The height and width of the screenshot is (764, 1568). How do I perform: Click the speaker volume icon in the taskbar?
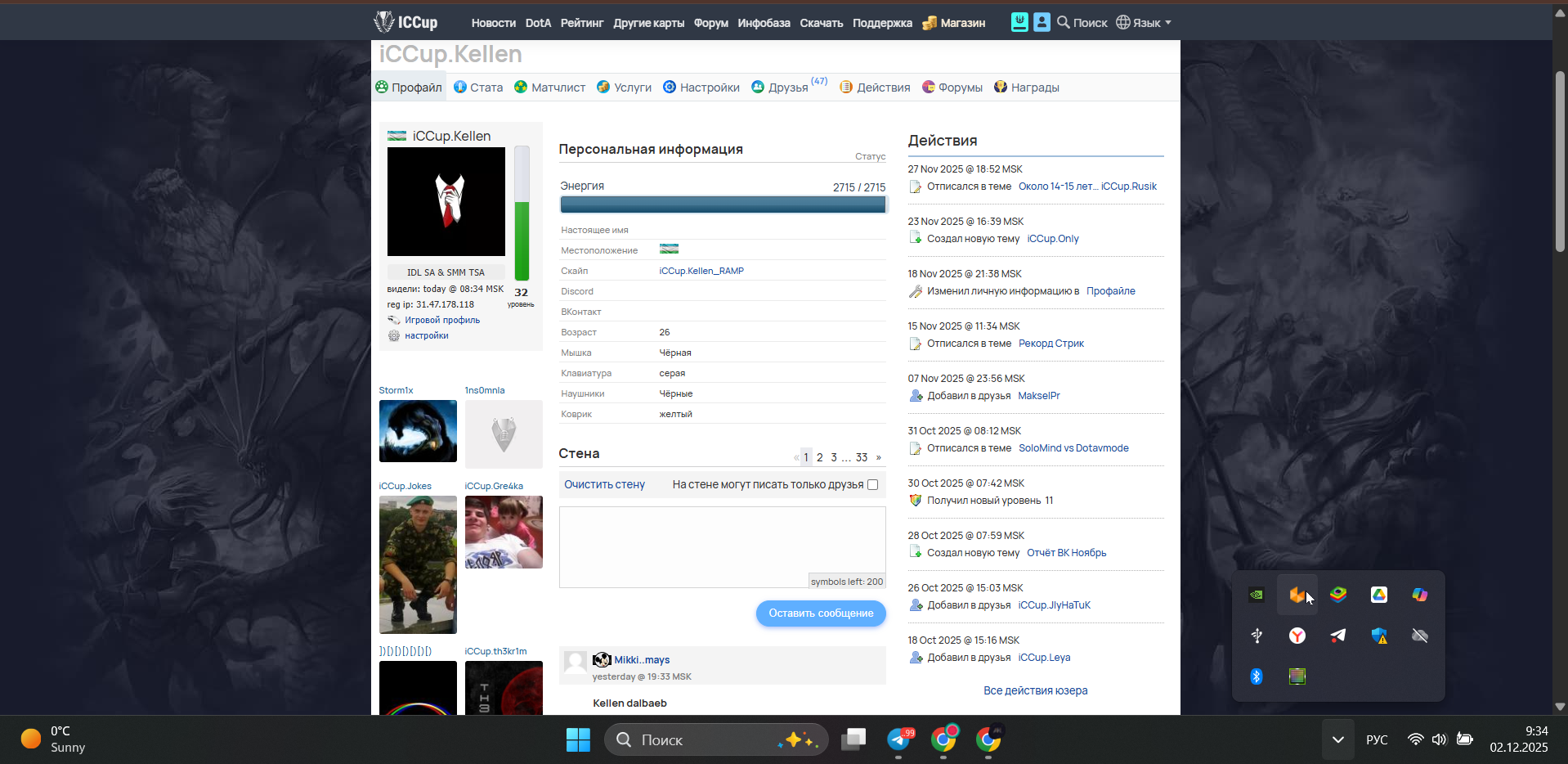[1439, 739]
